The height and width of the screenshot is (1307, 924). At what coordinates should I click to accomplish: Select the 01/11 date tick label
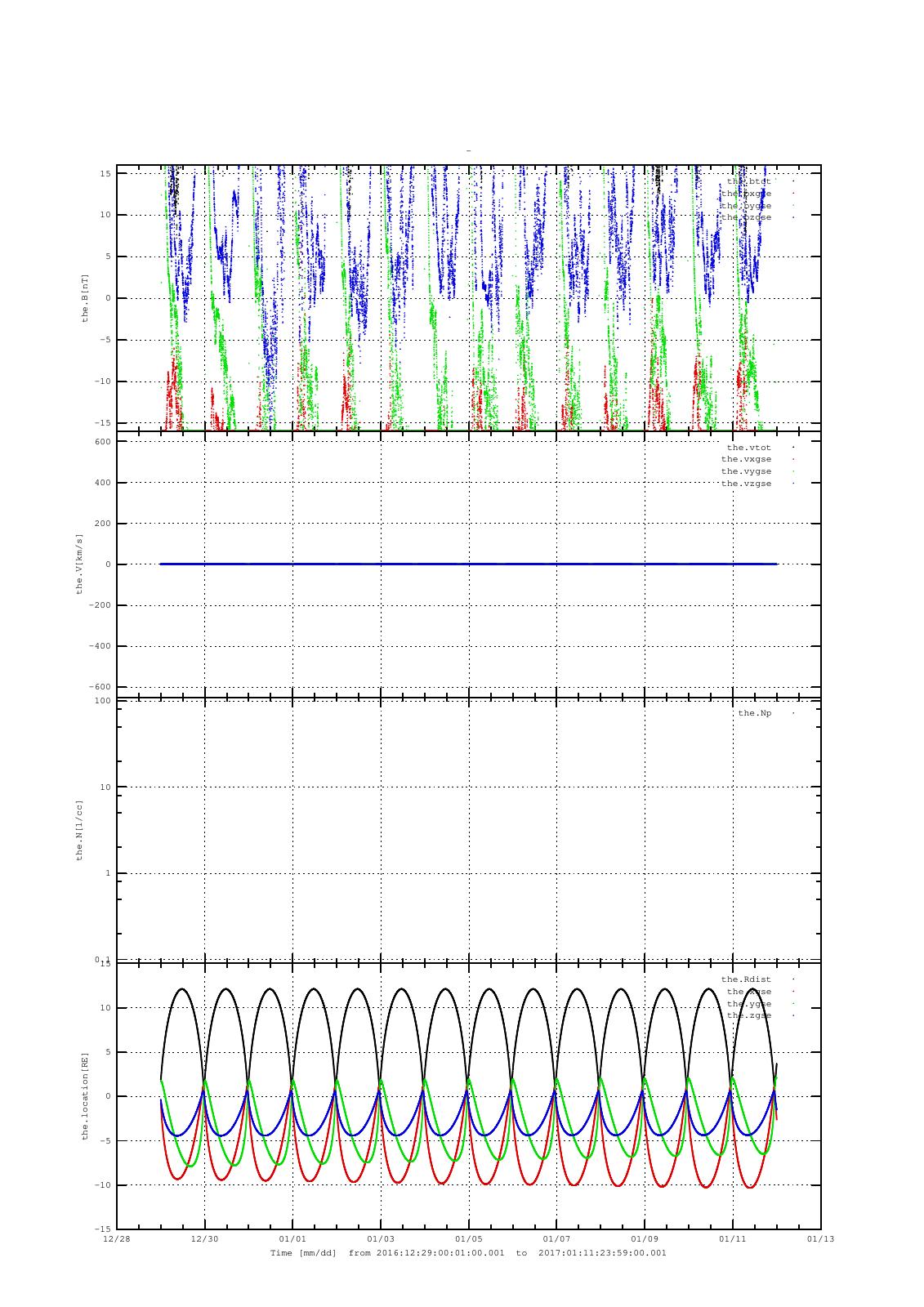[733, 1238]
